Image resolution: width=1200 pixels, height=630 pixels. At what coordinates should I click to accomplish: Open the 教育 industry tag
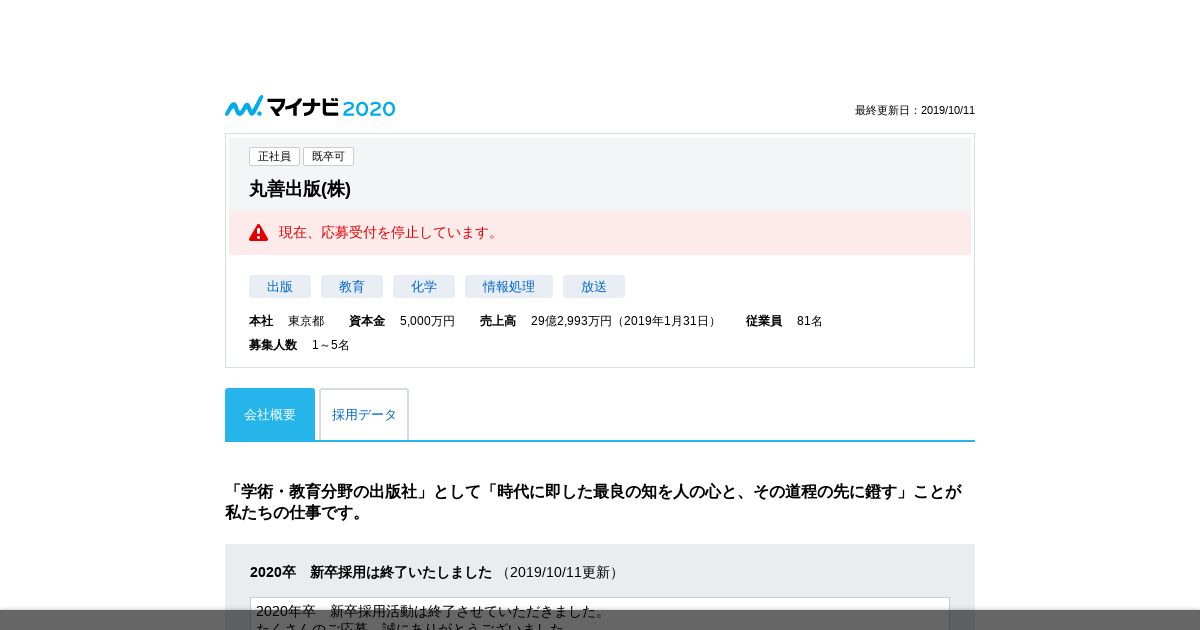click(x=352, y=287)
